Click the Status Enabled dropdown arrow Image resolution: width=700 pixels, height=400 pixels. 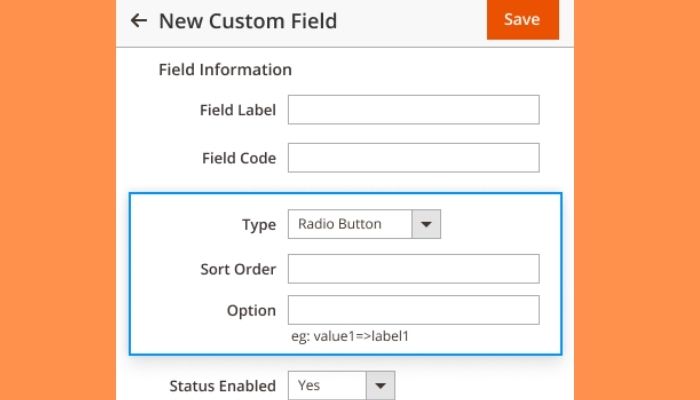click(380, 385)
